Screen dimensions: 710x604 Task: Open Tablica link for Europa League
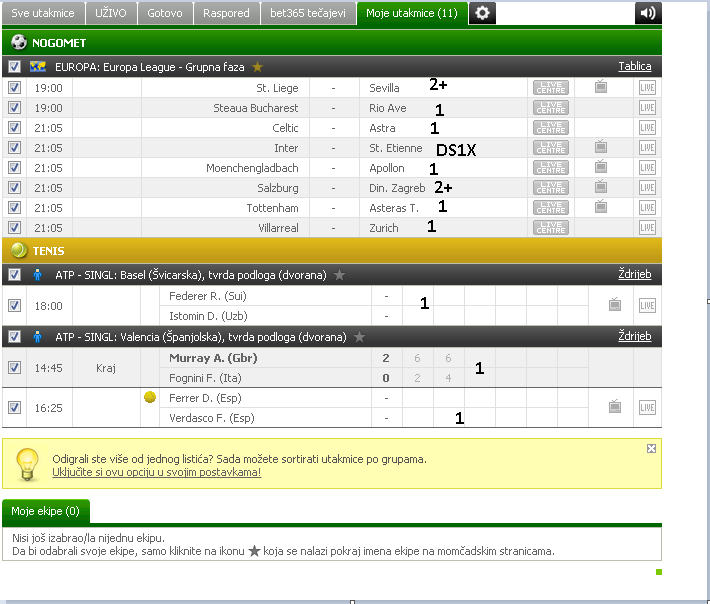(x=634, y=67)
